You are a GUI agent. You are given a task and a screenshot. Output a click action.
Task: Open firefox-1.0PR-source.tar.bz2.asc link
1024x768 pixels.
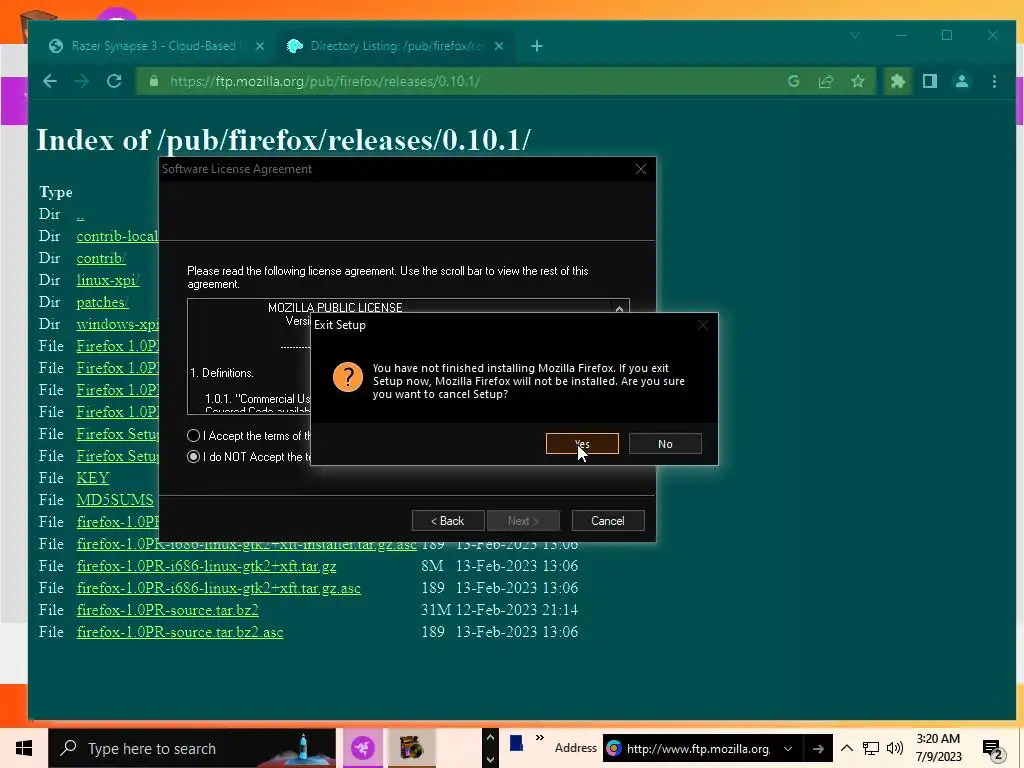click(180, 632)
